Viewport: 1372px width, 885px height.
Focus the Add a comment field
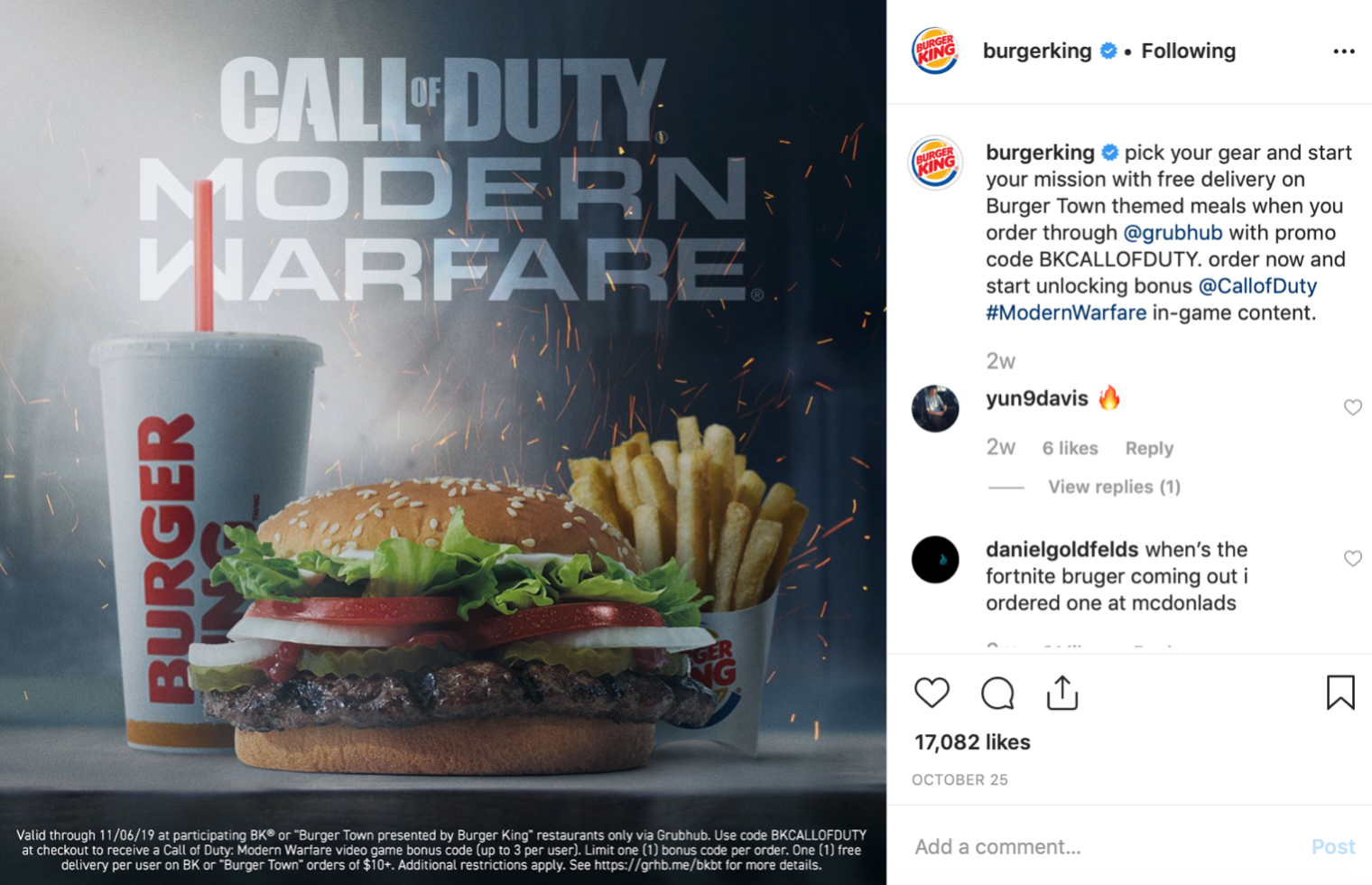pos(1101,846)
